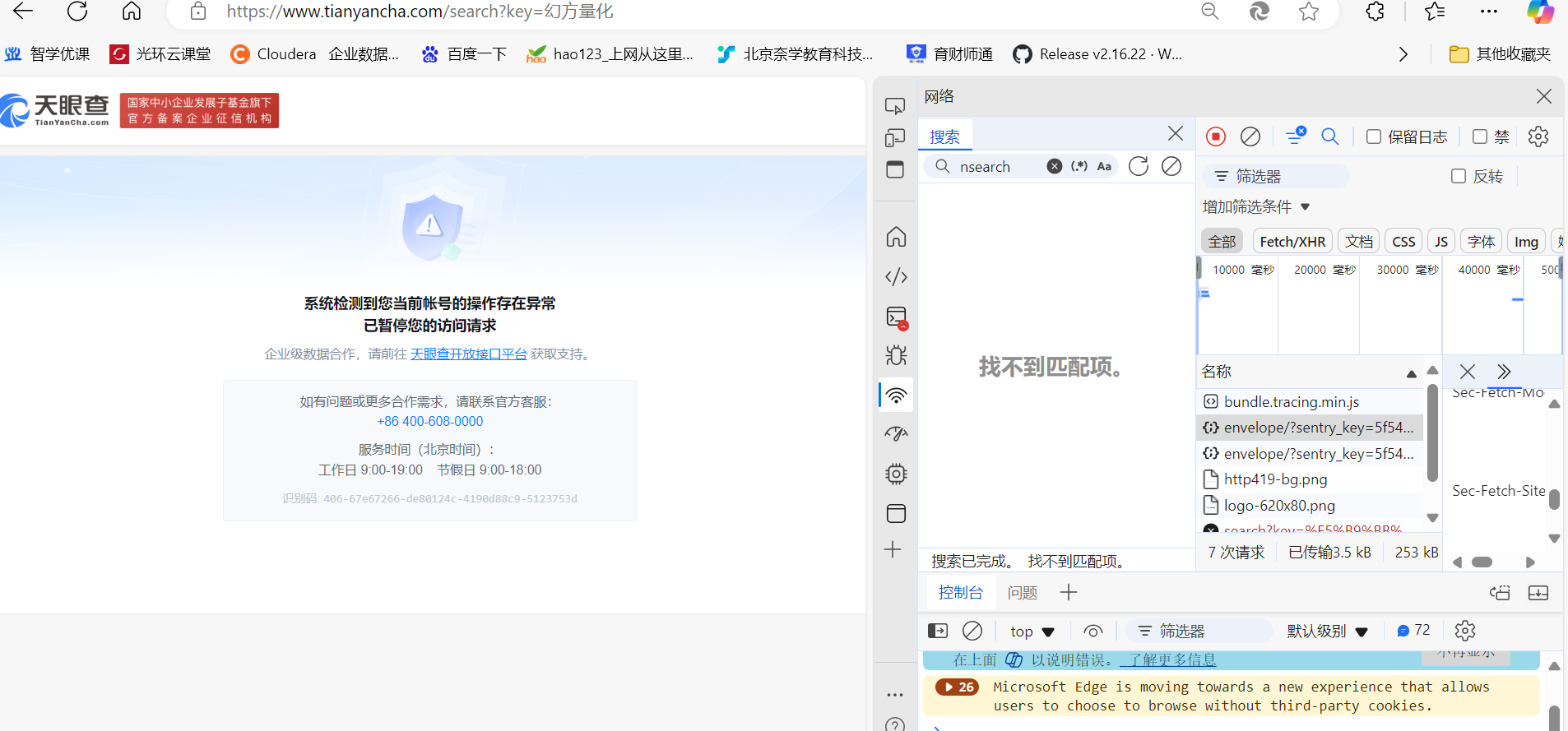
Task: Clear the network log
Action: [x=1250, y=136]
